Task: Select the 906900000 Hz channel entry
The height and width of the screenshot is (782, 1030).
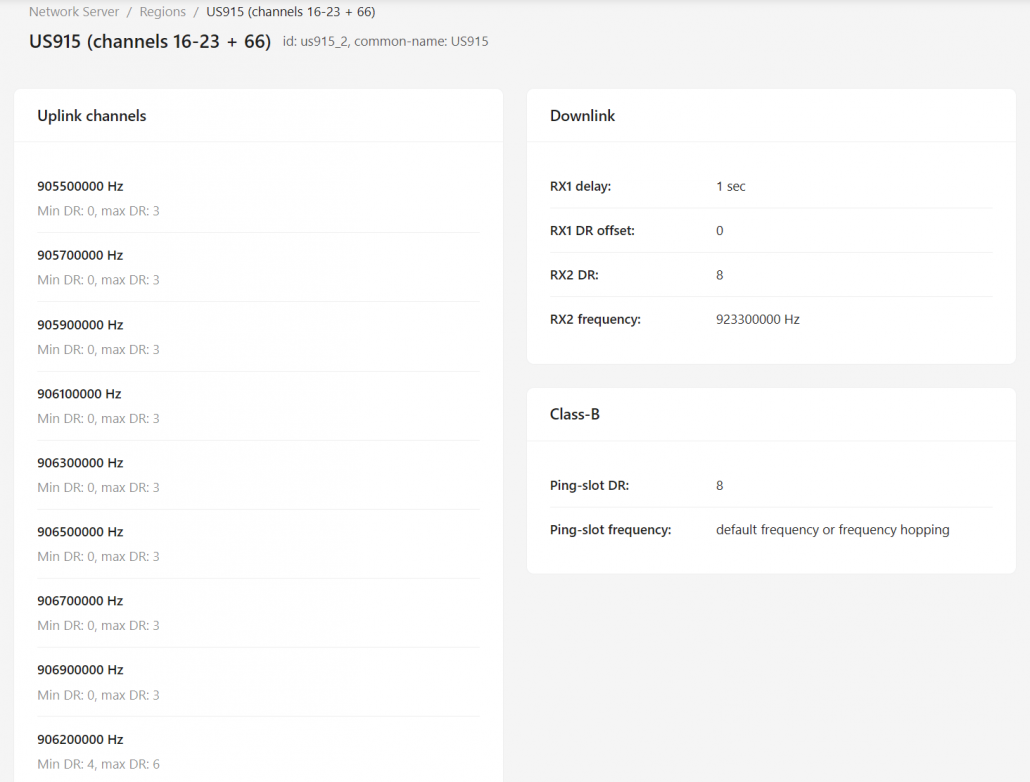Action: point(80,670)
